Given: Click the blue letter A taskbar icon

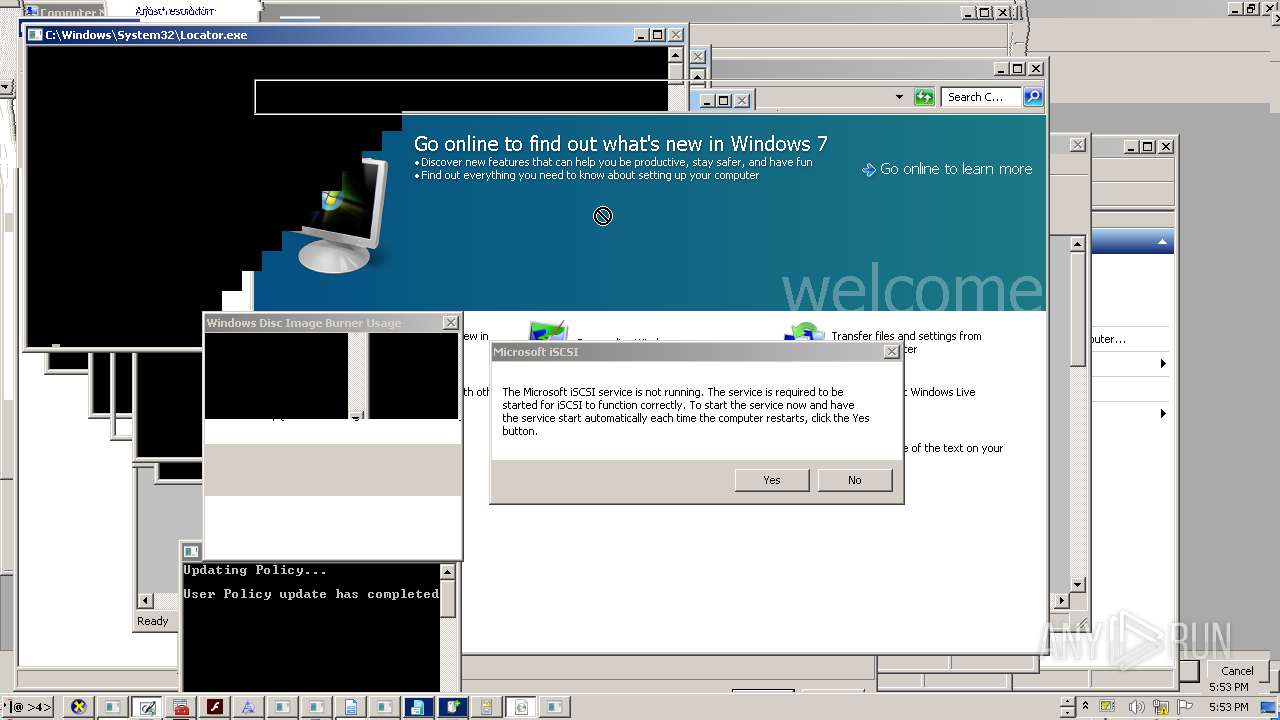Looking at the screenshot, I should (248, 707).
